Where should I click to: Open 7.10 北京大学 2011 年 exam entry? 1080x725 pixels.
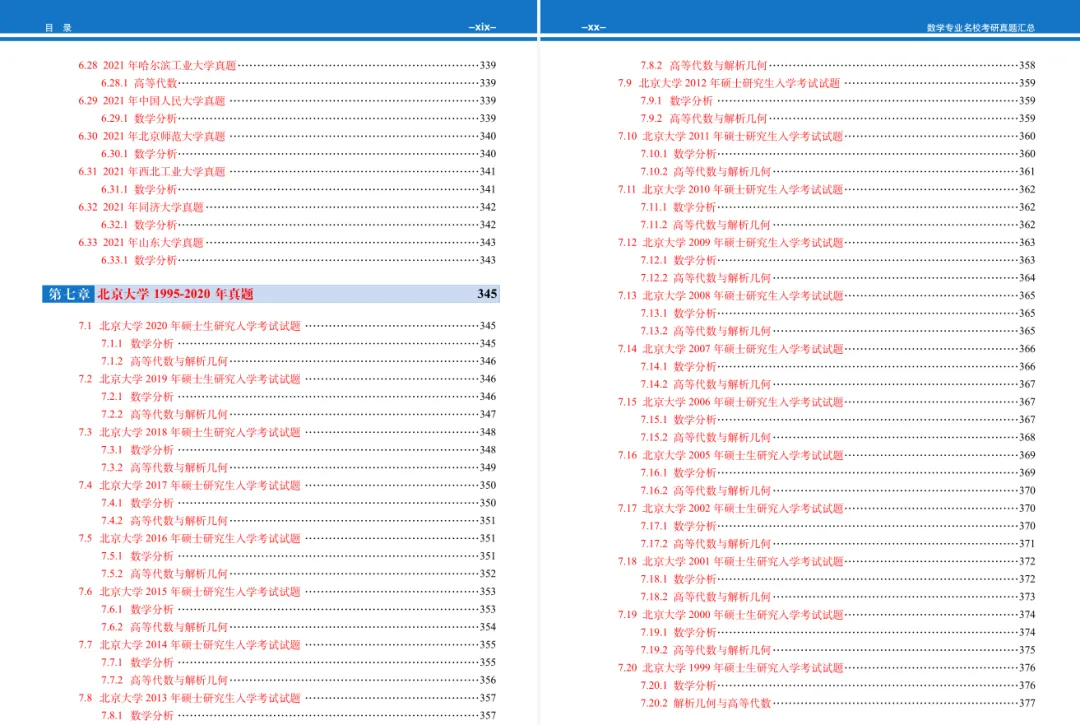827,136
